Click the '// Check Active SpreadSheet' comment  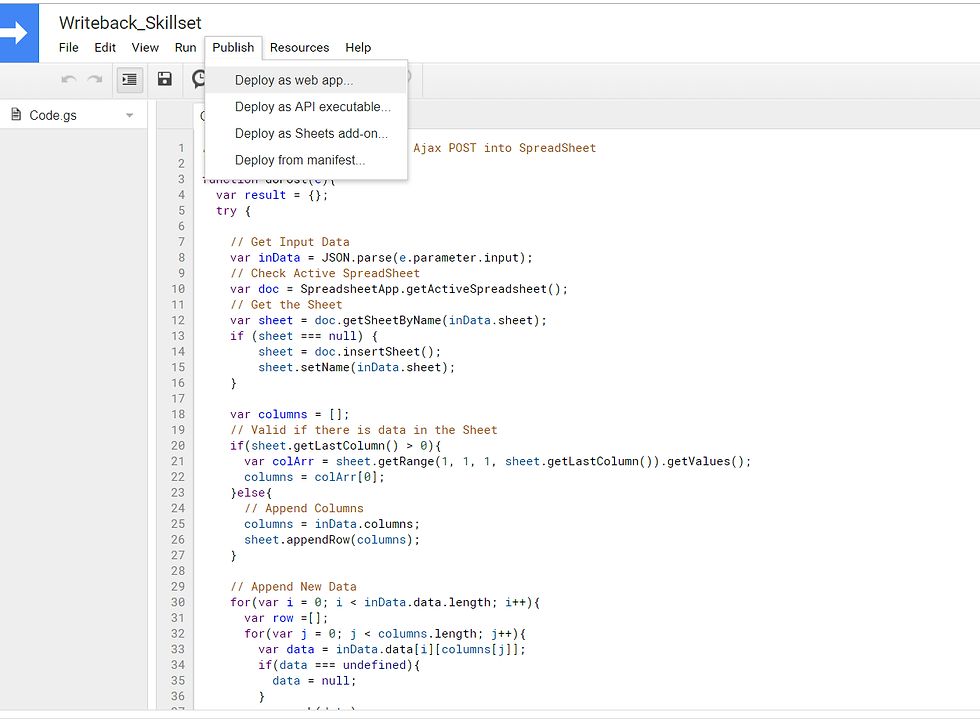[x=325, y=273]
